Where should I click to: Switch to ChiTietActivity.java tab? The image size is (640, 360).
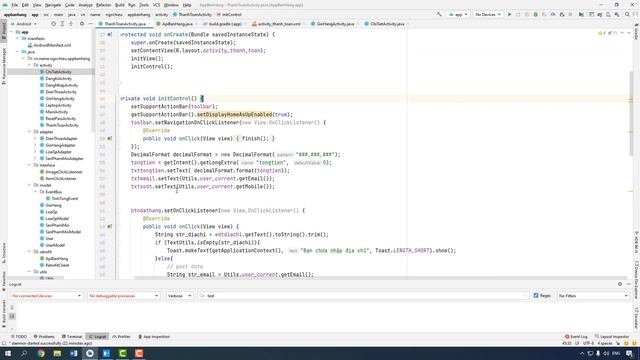tap(387, 24)
